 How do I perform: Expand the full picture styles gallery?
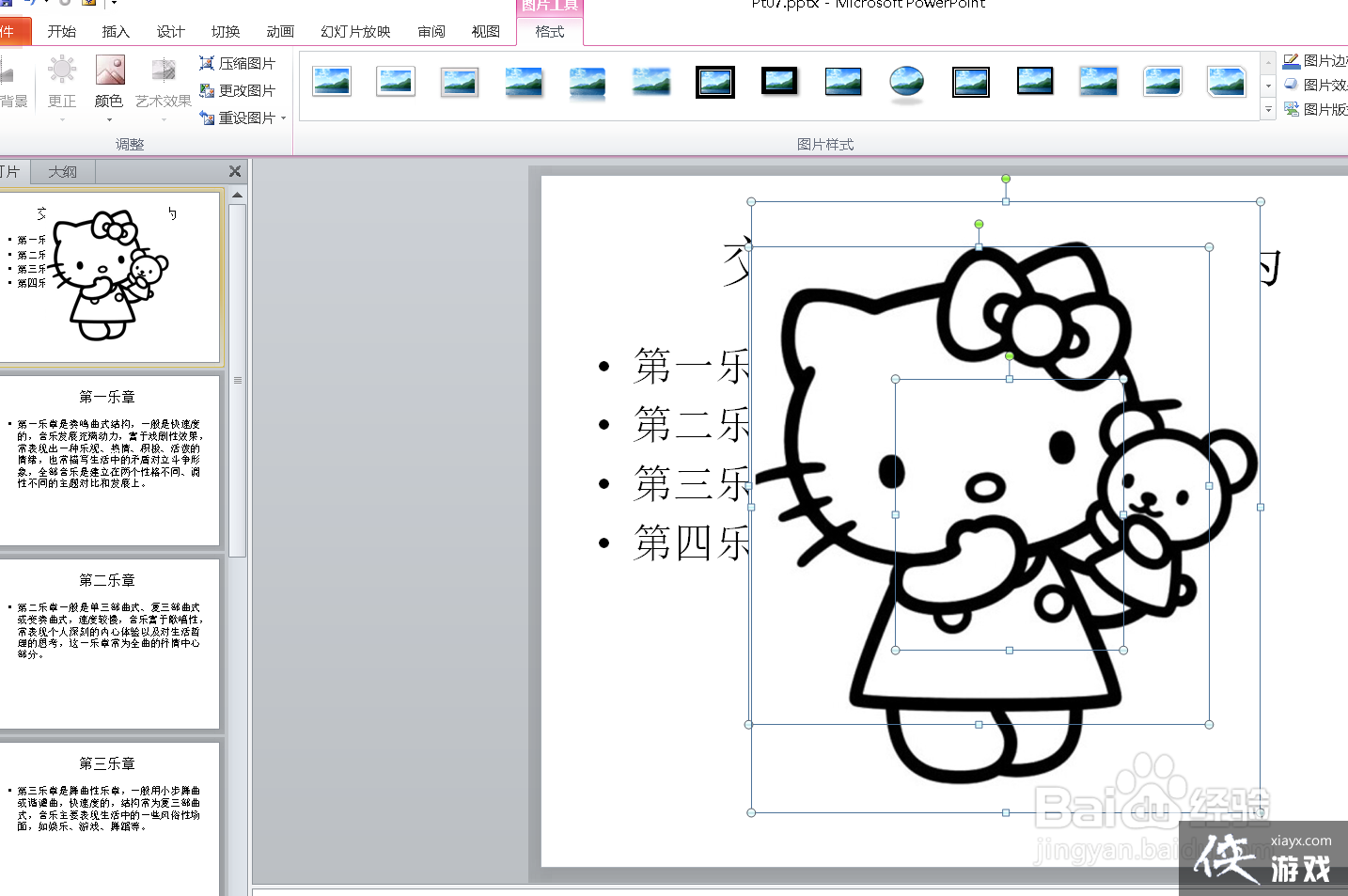click(x=1268, y=110)
